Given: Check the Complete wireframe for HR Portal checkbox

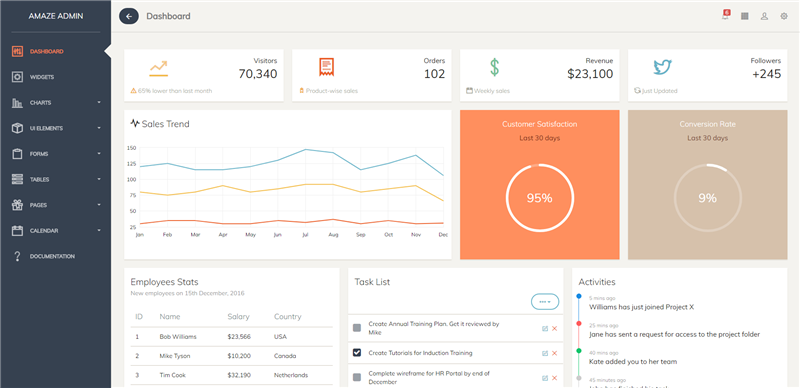Looking at the screenshot, I should [x=357, y=377].
